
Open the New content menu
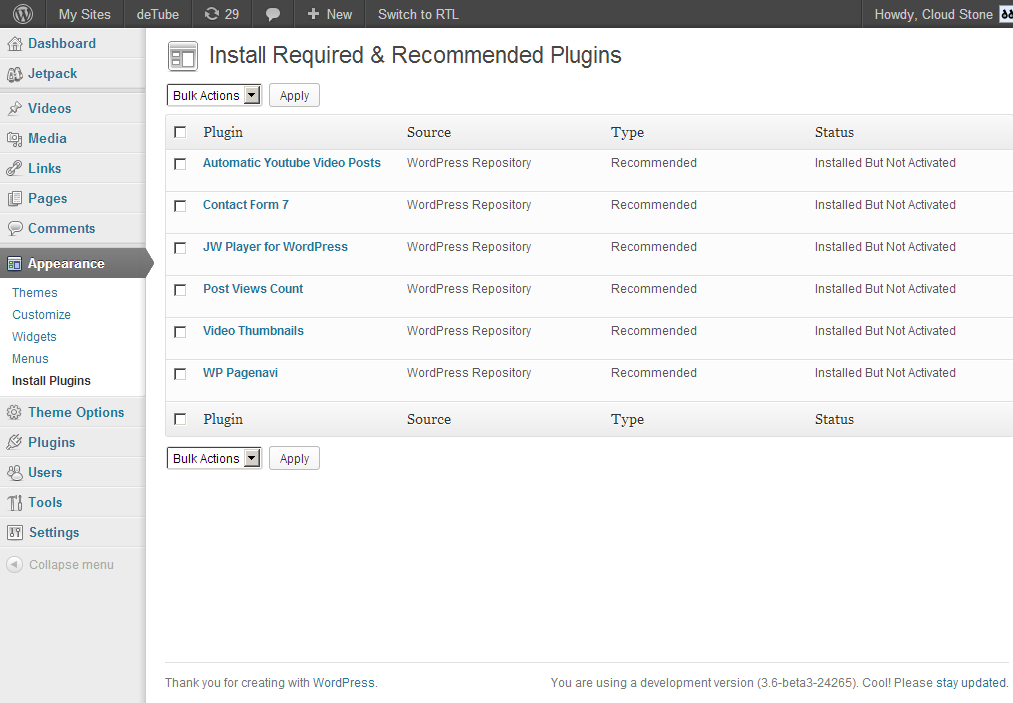pos(329,14)
